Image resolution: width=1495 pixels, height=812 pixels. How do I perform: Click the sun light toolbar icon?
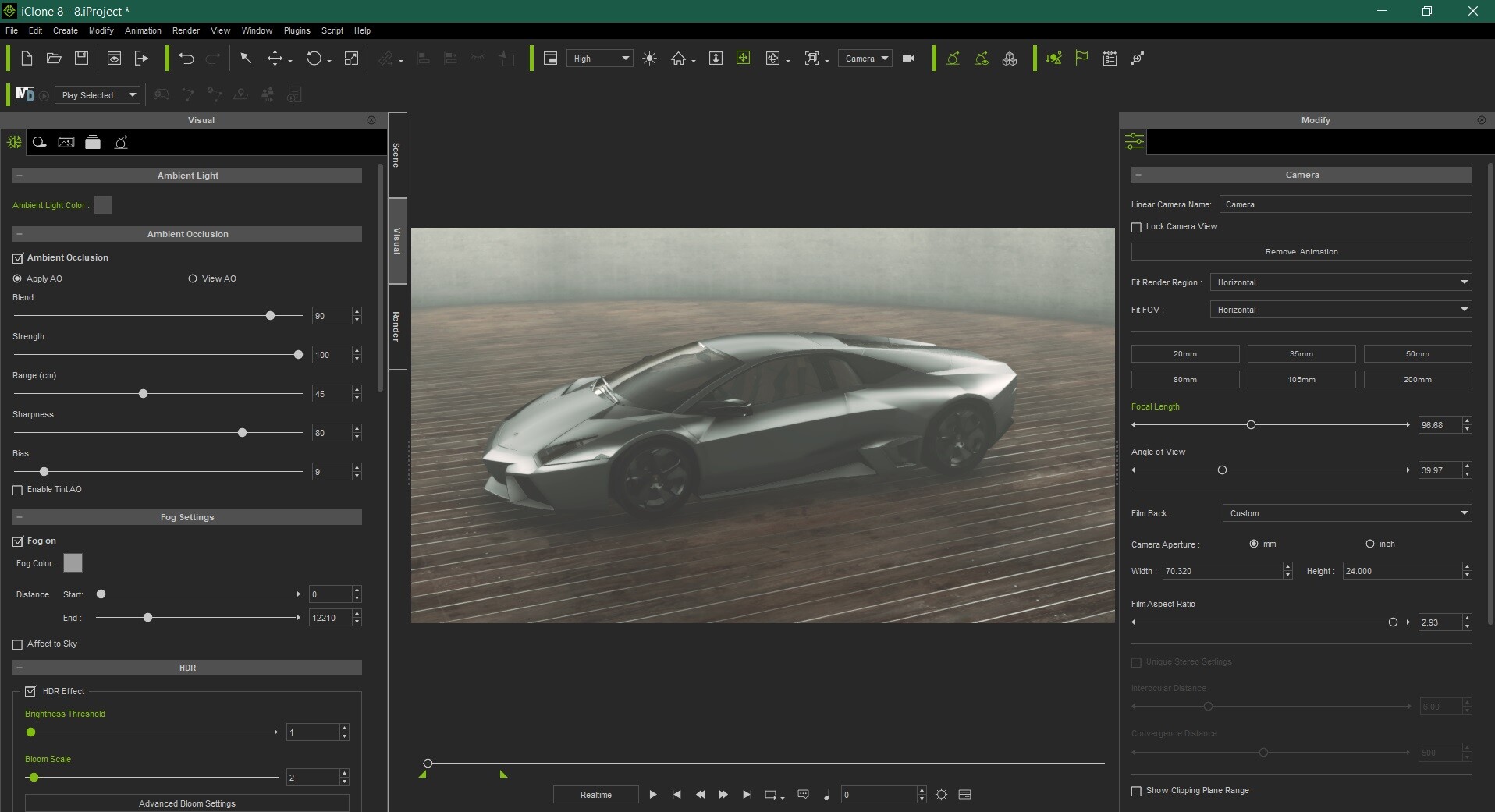[x=649, y=59]
